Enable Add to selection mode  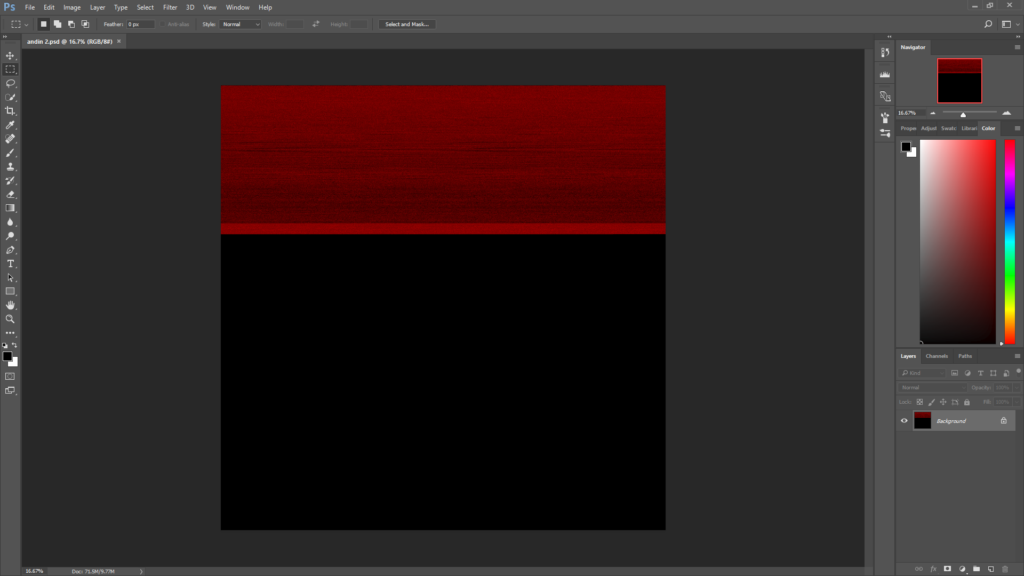pyautogui.click(x=57, y=24)
